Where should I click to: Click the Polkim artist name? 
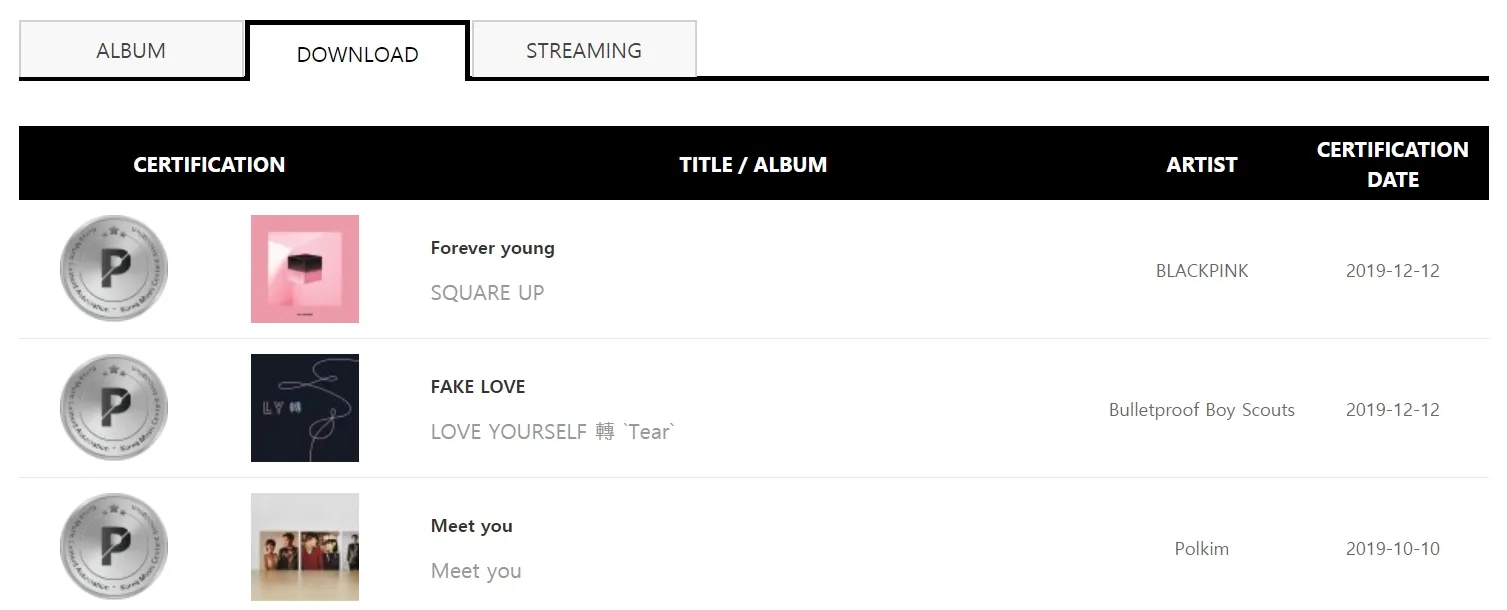(x=1202, y=549)
